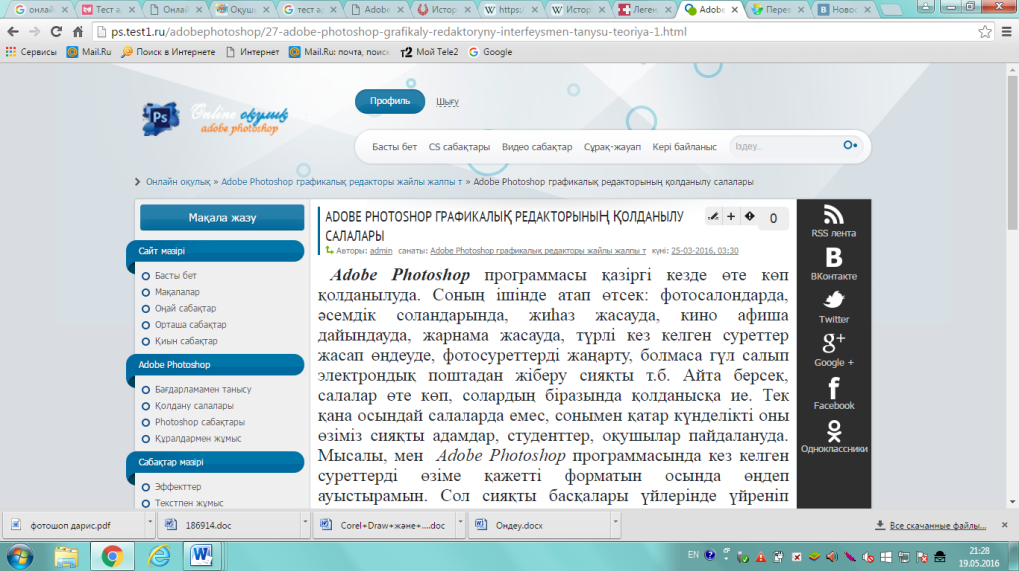1019x571 pixels.
Task: Click the site search magnifier icon
Action: pyautogui.click(x=850, y=146)
